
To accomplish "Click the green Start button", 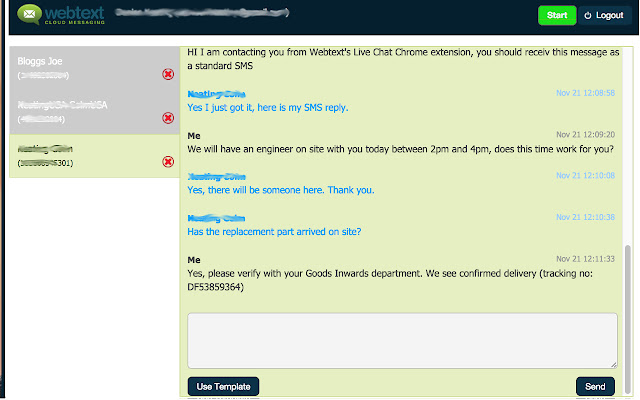I will click(557, 16).
